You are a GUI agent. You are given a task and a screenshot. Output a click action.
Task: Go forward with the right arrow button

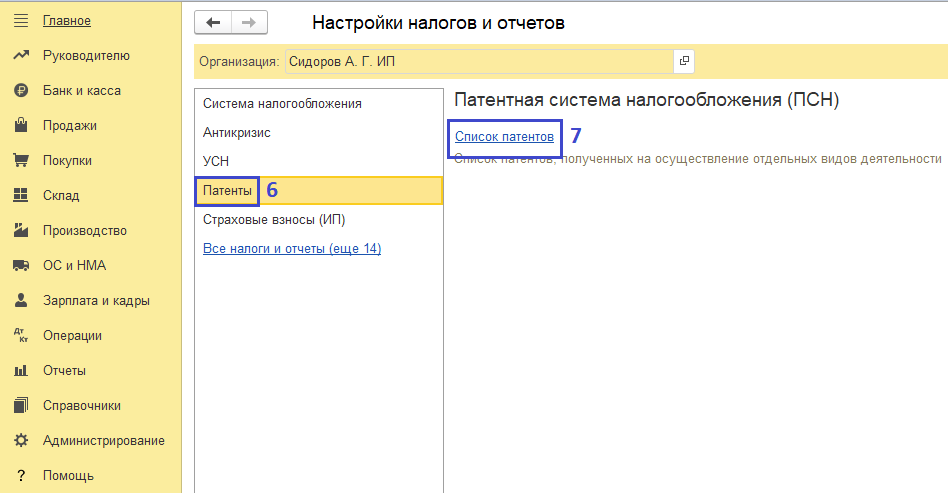click(x=249, y=23)
